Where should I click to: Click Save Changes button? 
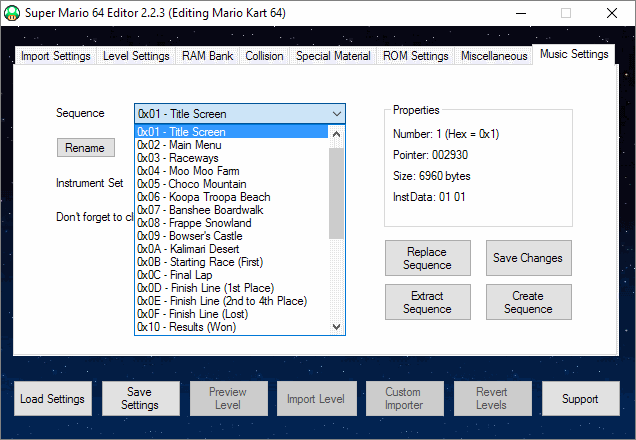pos(529,258)
